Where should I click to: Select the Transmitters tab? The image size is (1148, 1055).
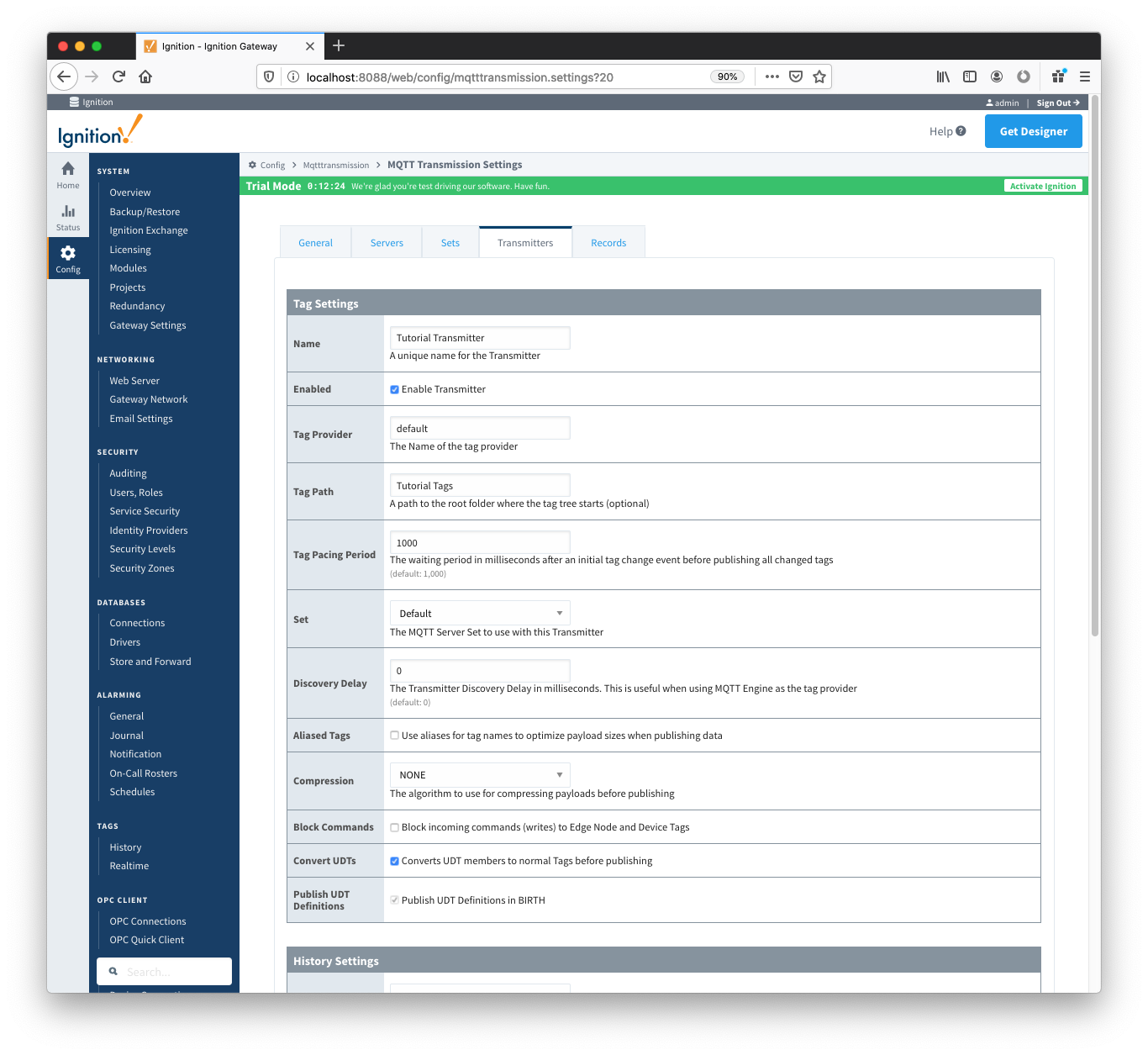525,243
